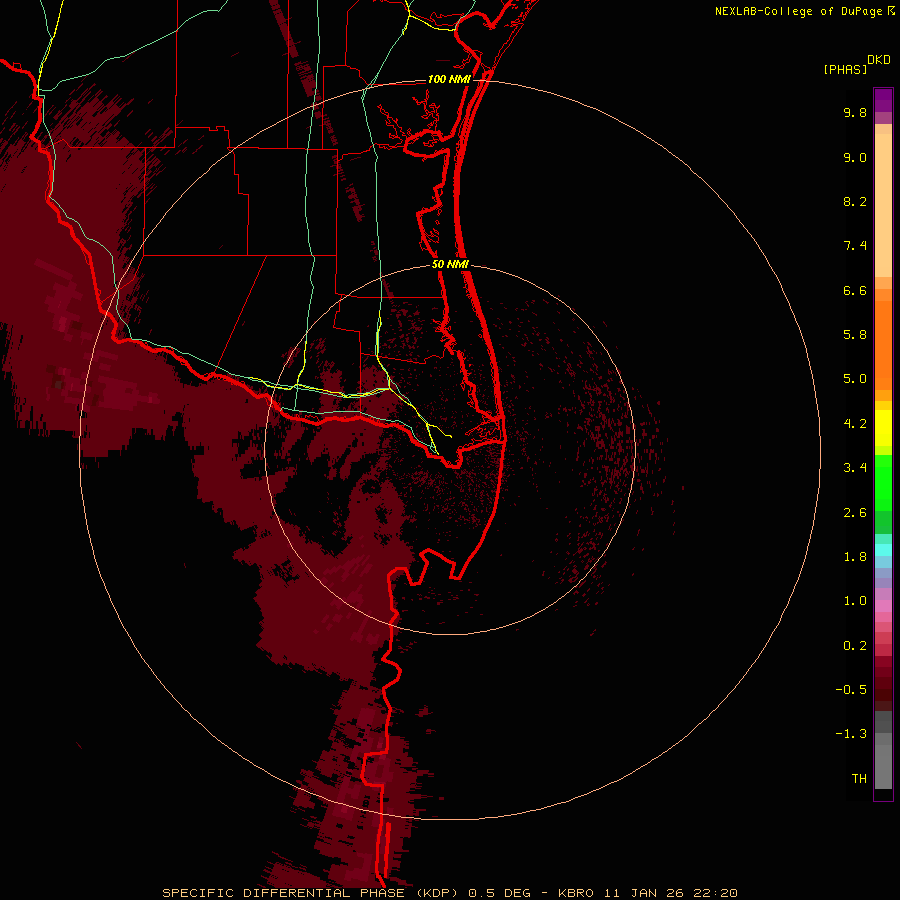Click the KBRO station identifier in the caption
Screen dimensions: 900x900
[576, 893]
